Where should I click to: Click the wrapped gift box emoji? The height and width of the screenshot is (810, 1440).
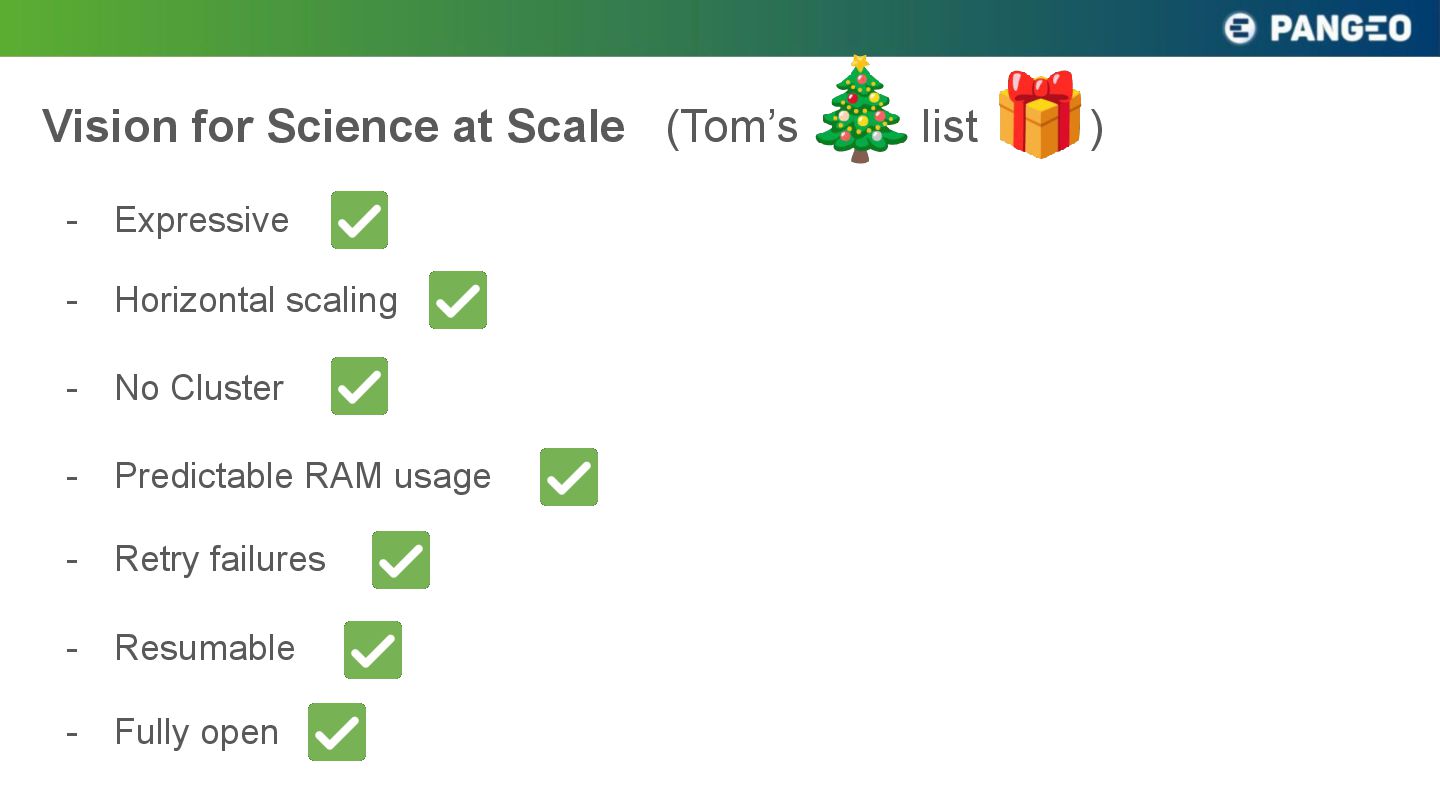tap(1040, 114)
